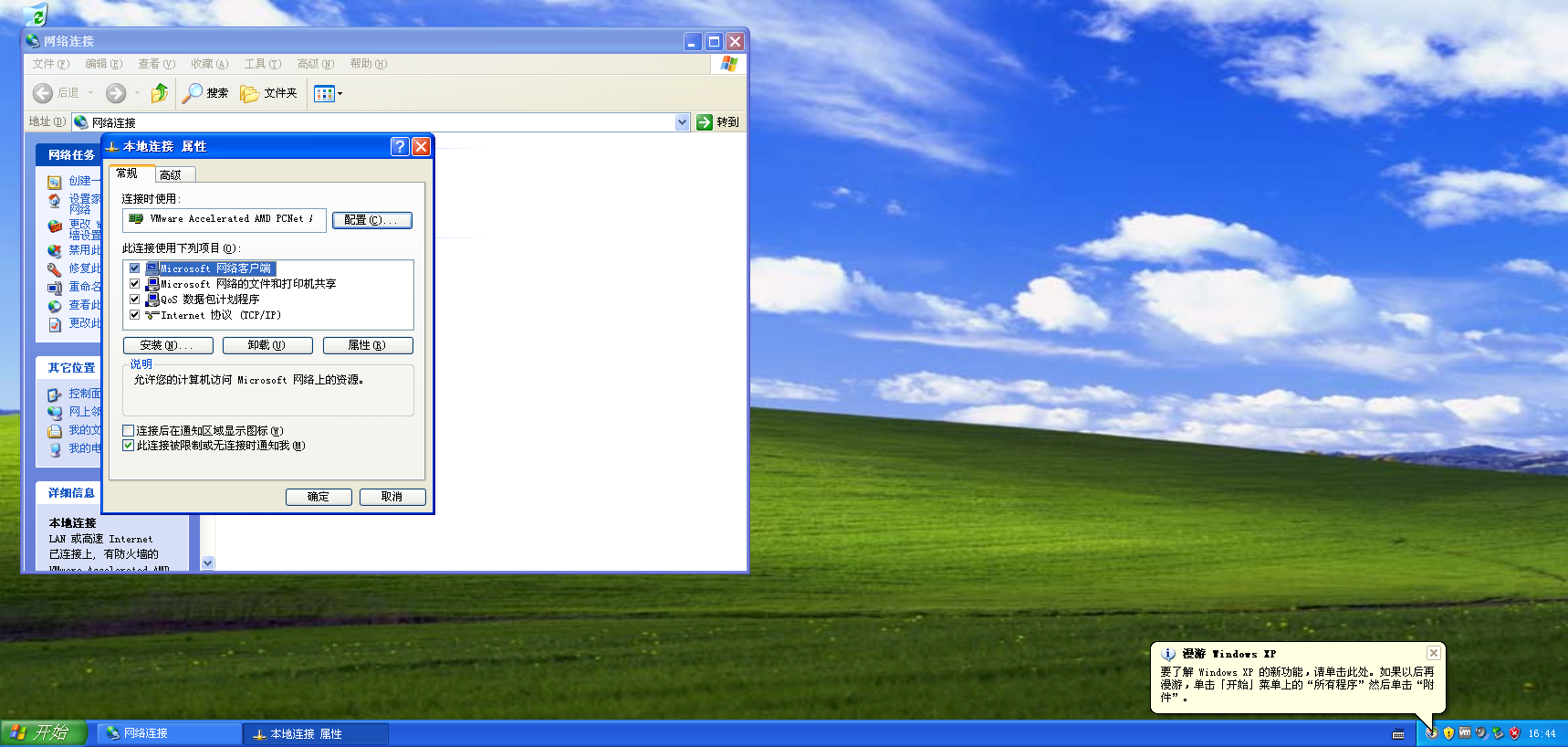This screenshot has height=747, width=1568.
Task: Click the sidebar scroll down arrow
Action: pyautogui.click(x=208, y=563)
